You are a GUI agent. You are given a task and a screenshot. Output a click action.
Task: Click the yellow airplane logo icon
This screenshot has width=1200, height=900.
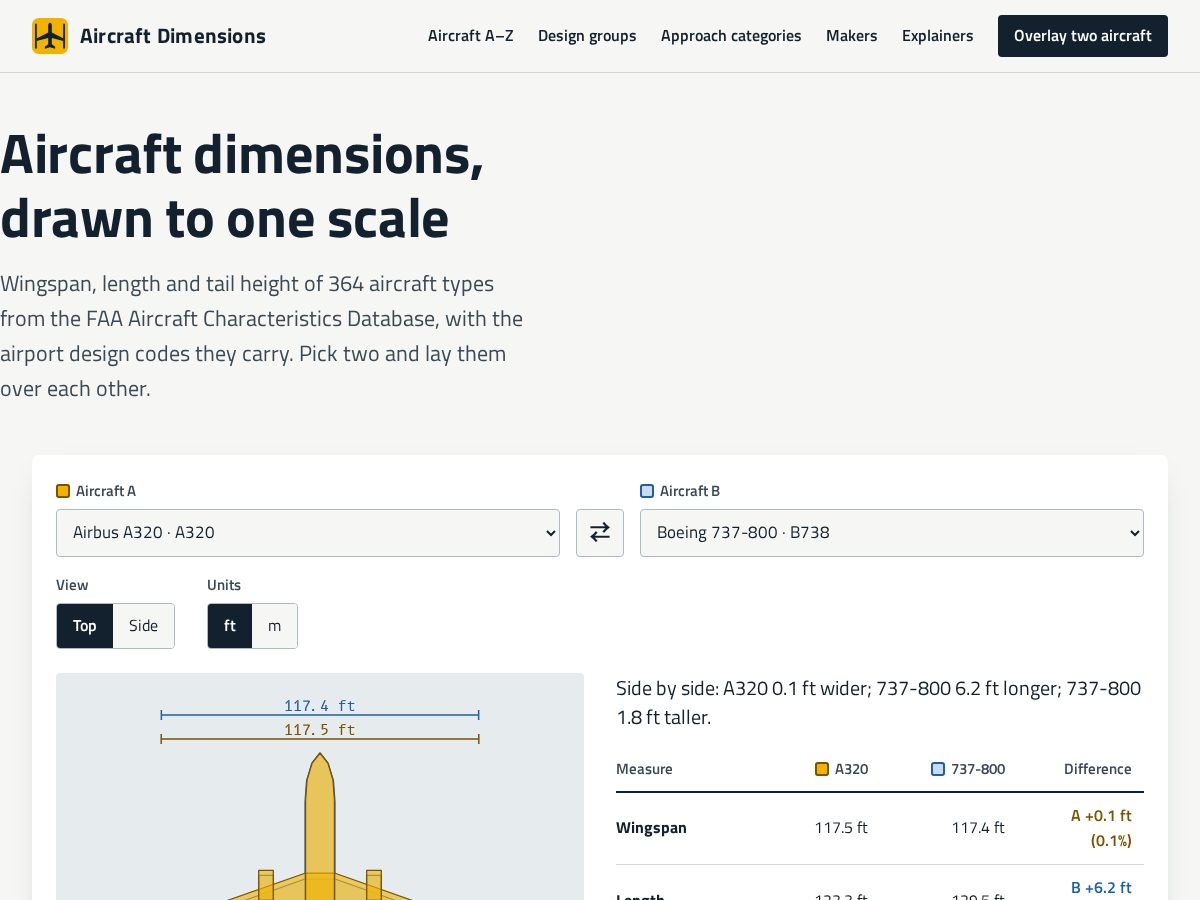[50, 36]
